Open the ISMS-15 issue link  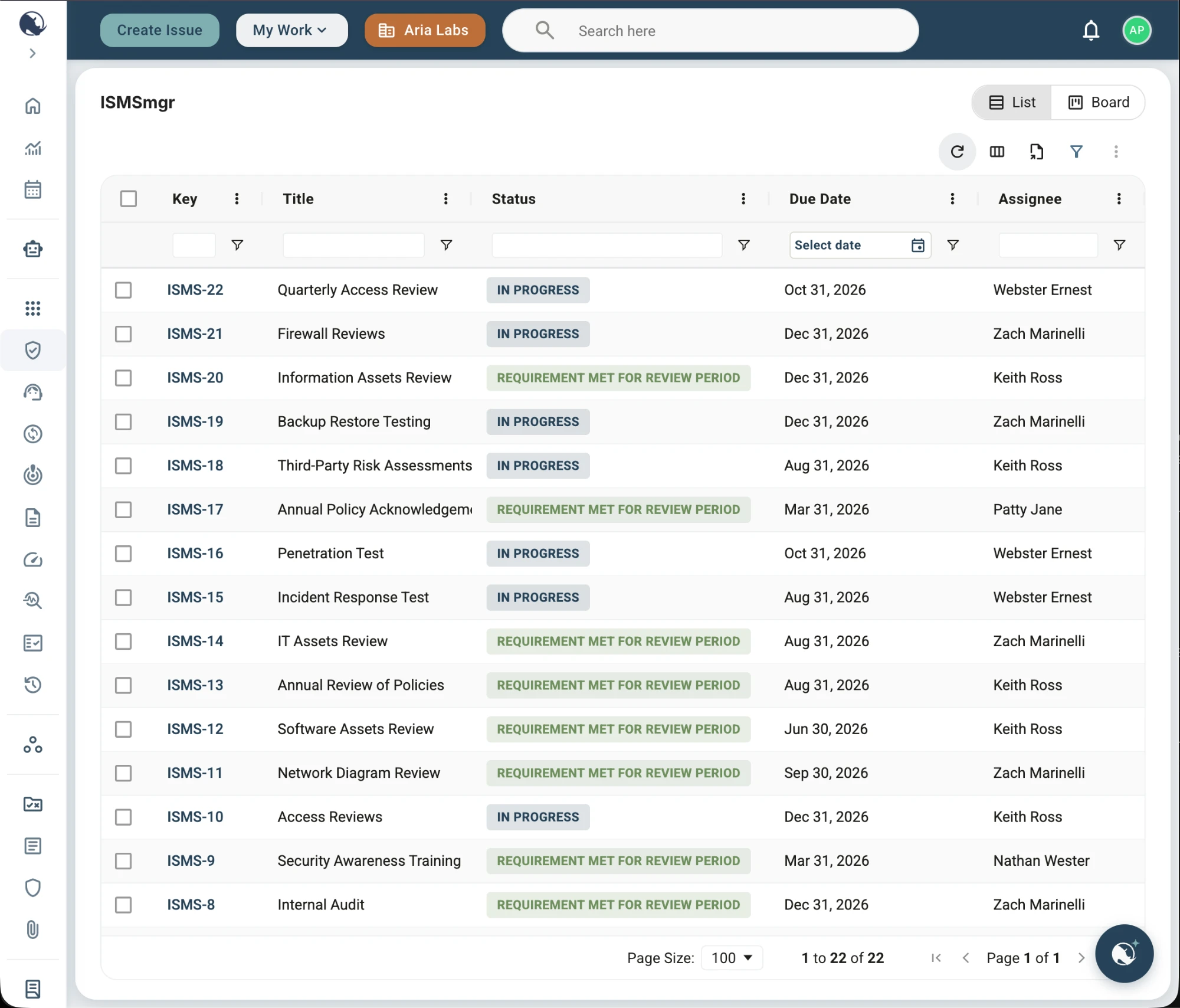pos(195,597)
